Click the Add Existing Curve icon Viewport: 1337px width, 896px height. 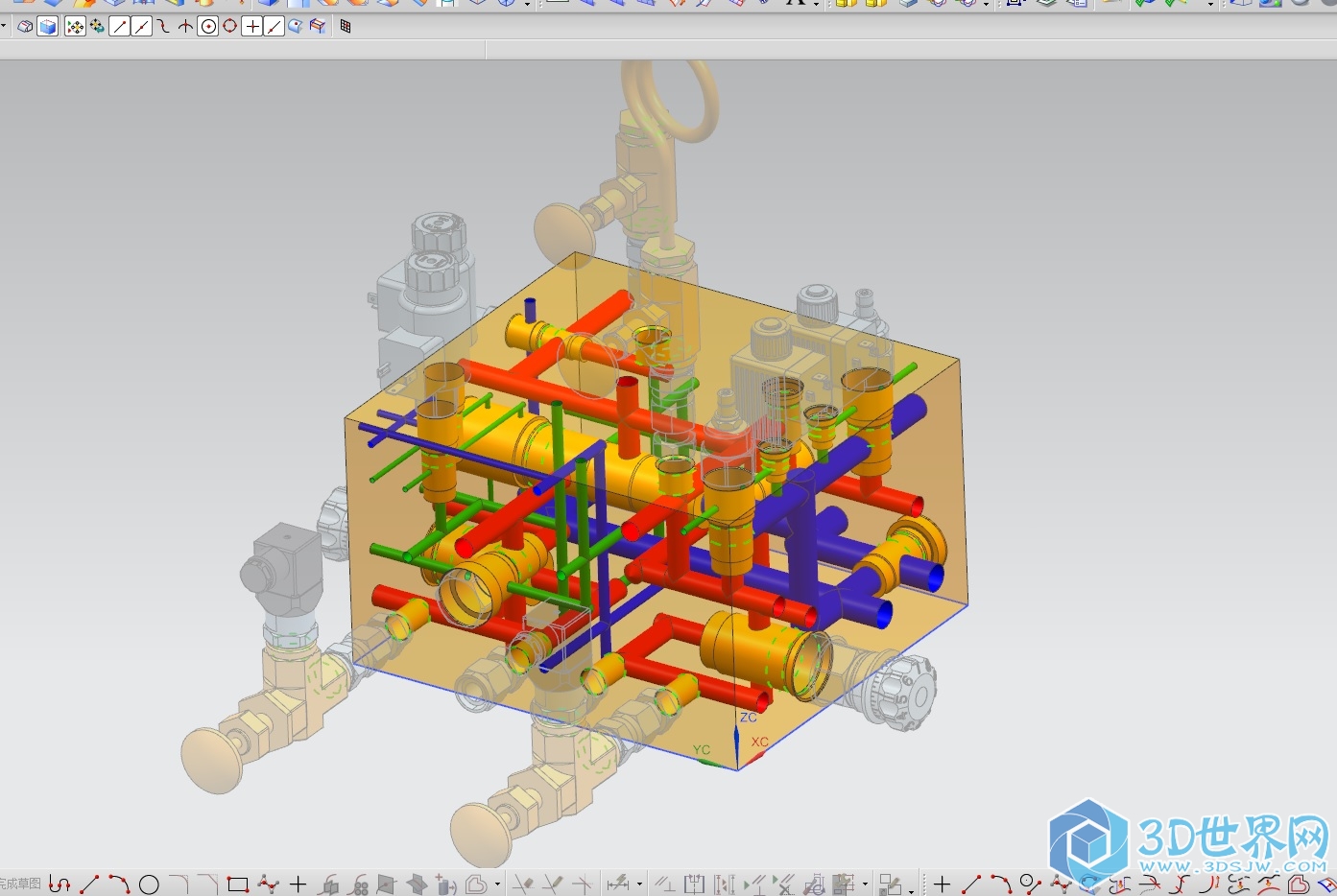click(x=445, y=884)
